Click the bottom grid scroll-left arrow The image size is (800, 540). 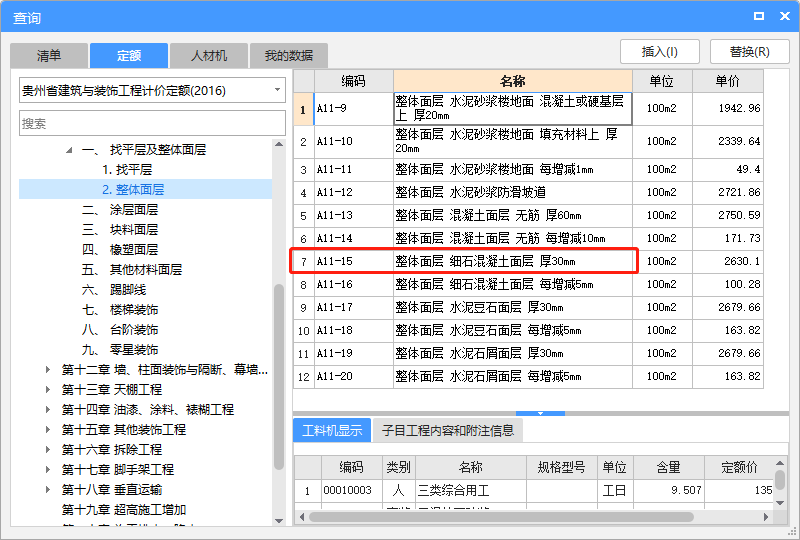(x=302, y=517)
